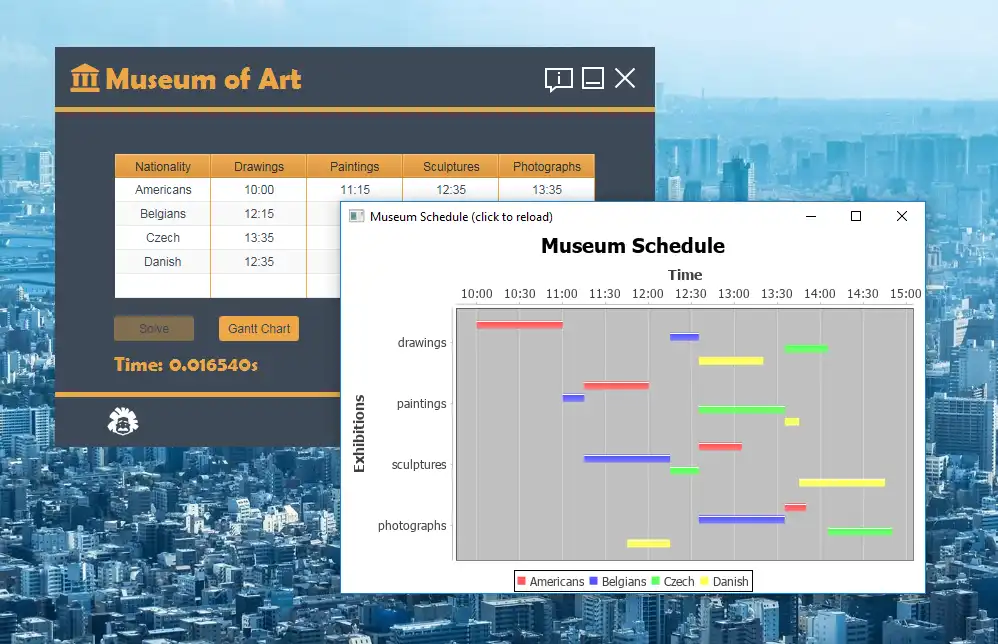Select the Drawings column header
This screenshot has height=644, width=998.
(x=259, y=166)
